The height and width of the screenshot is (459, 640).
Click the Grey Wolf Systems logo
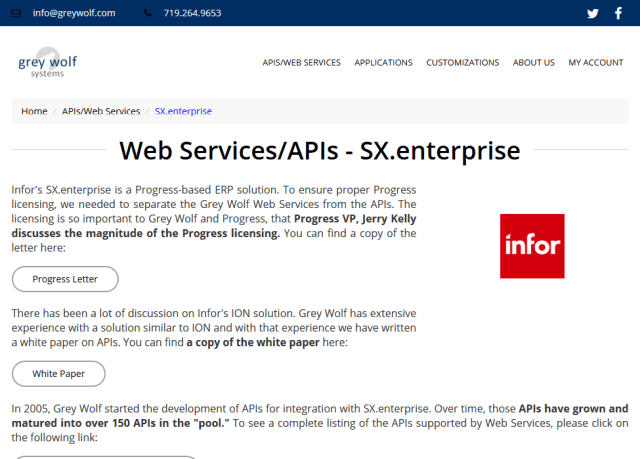pos(47,63)
